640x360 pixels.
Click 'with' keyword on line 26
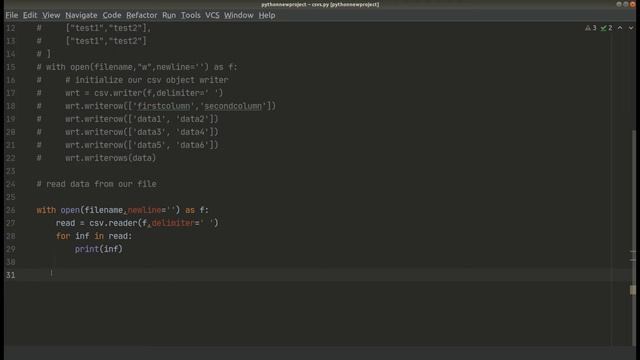(x=46, y=210)
